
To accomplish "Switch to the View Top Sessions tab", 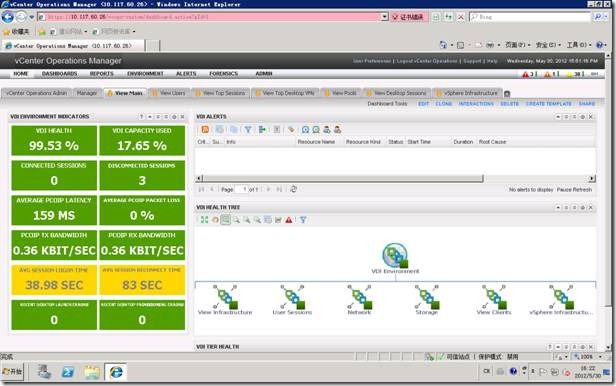I will tap(220, 93).
